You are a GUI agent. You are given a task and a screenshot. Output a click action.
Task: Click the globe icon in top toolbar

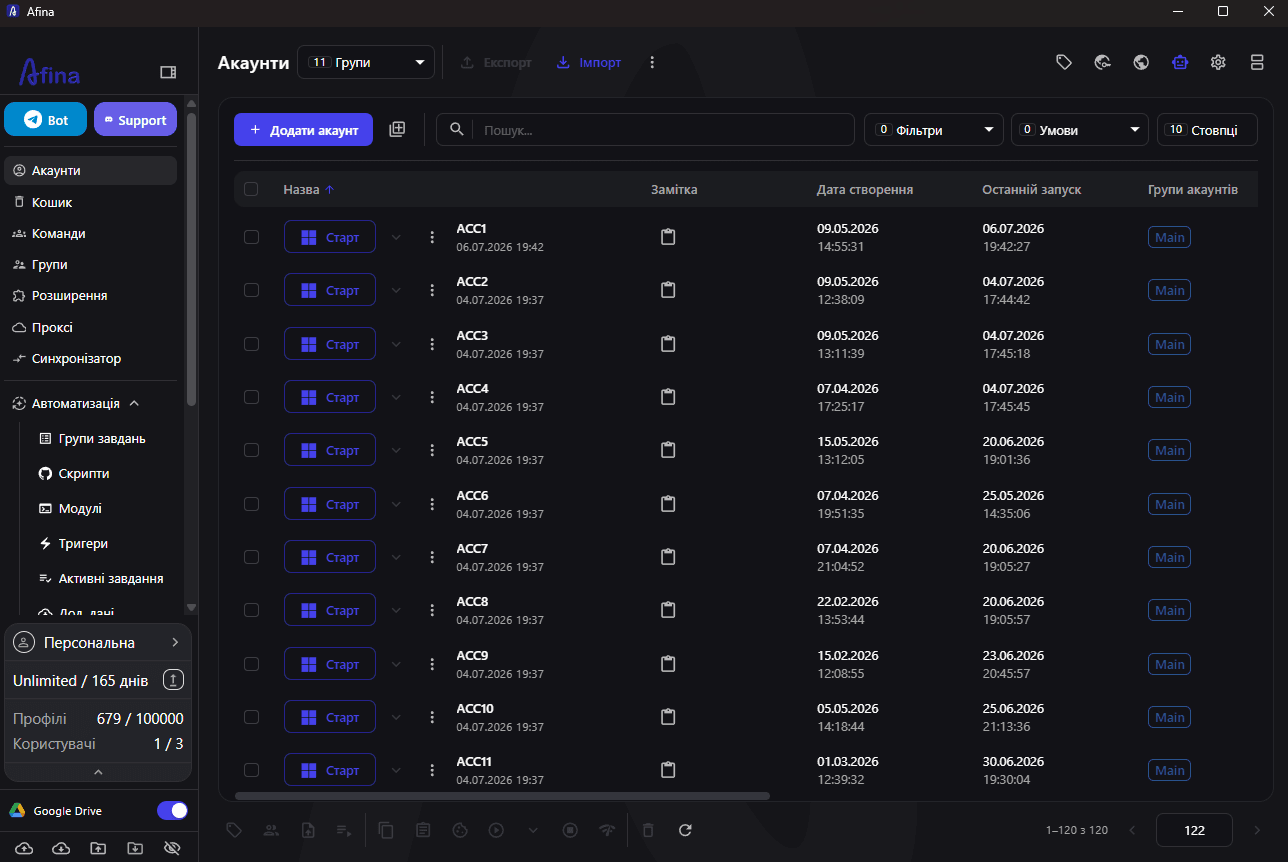click(x=1141, y=62)
